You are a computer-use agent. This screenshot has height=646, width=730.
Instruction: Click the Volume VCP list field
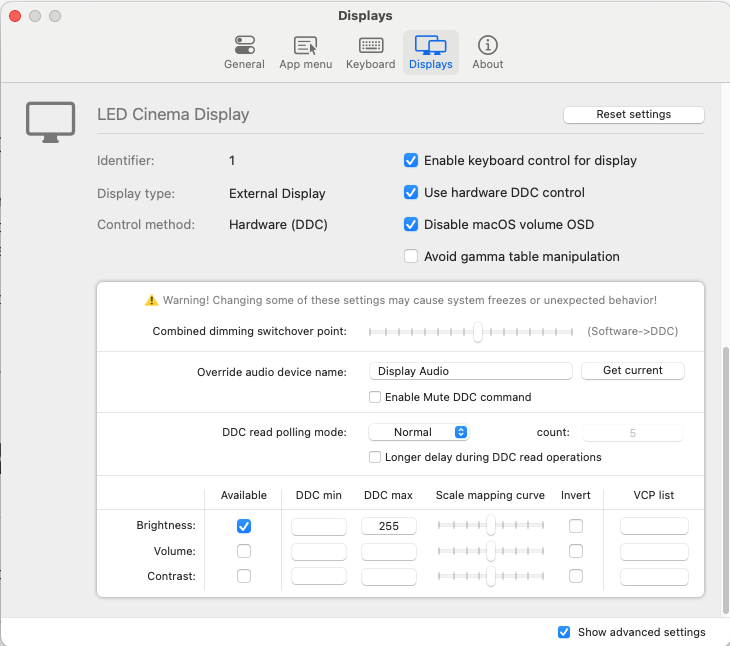654,552
